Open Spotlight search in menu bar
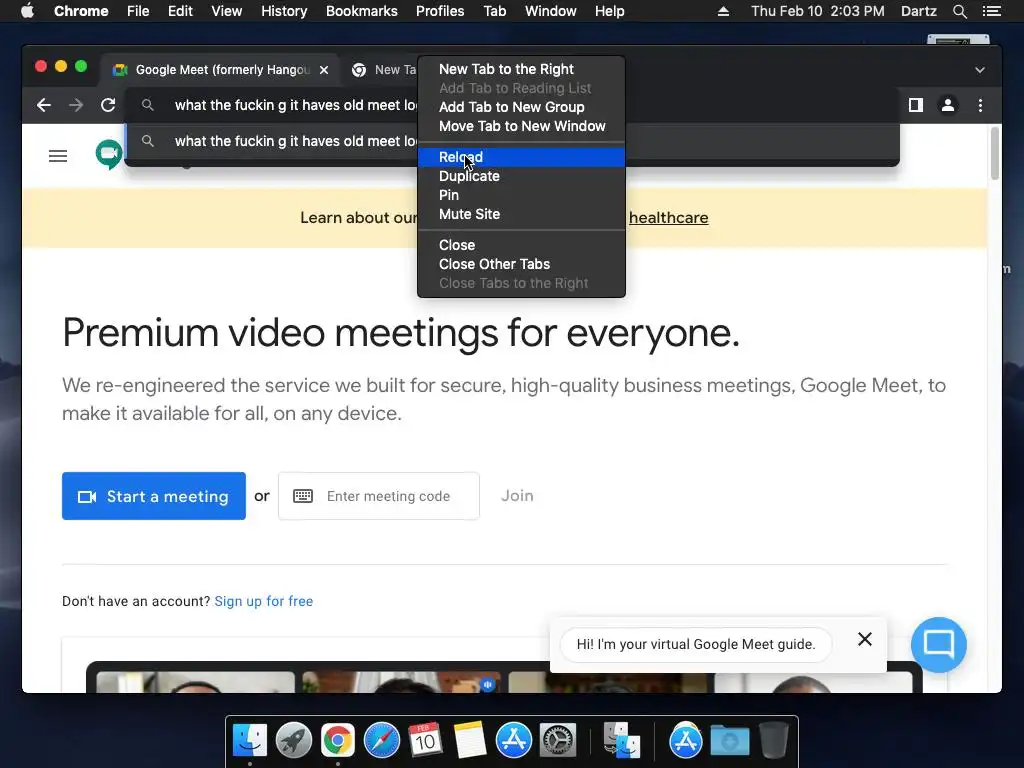Screen dimensions: 1024x768 [959, 11]
